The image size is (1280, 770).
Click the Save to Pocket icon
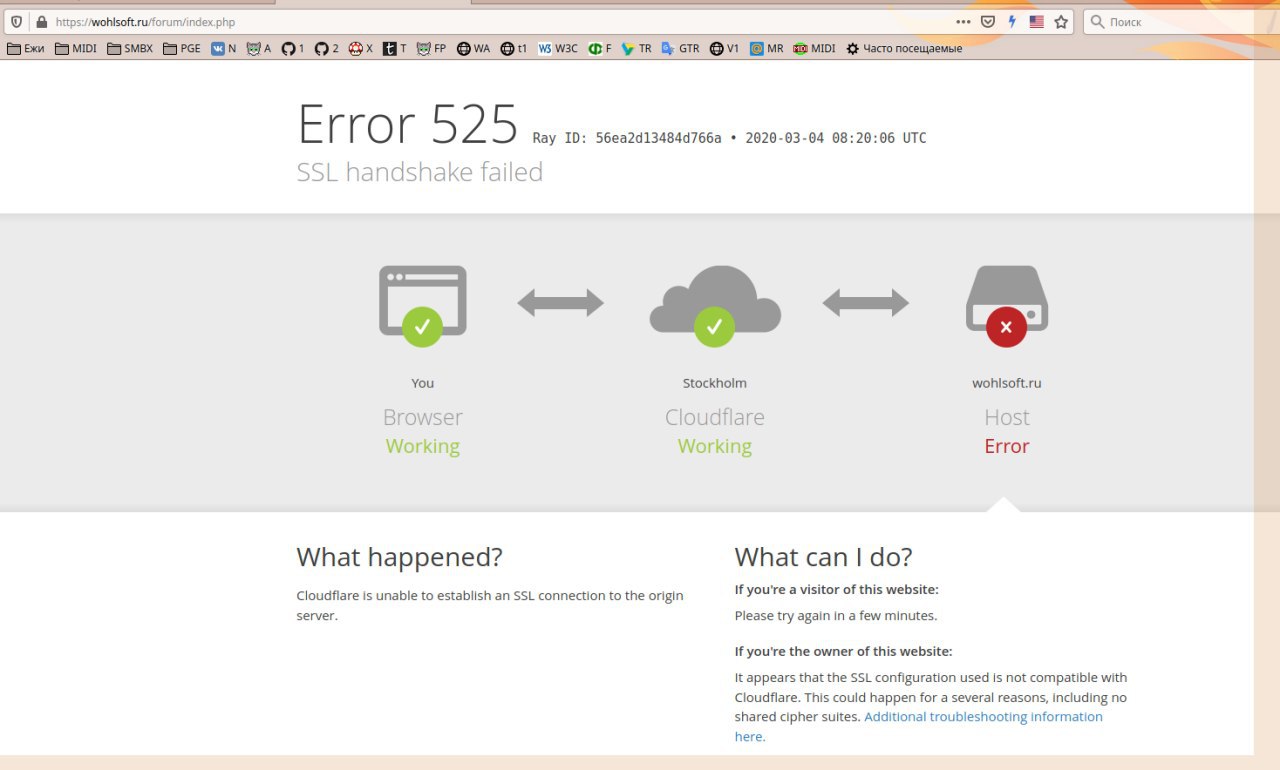pyautogui.click(x=988, y=21)
